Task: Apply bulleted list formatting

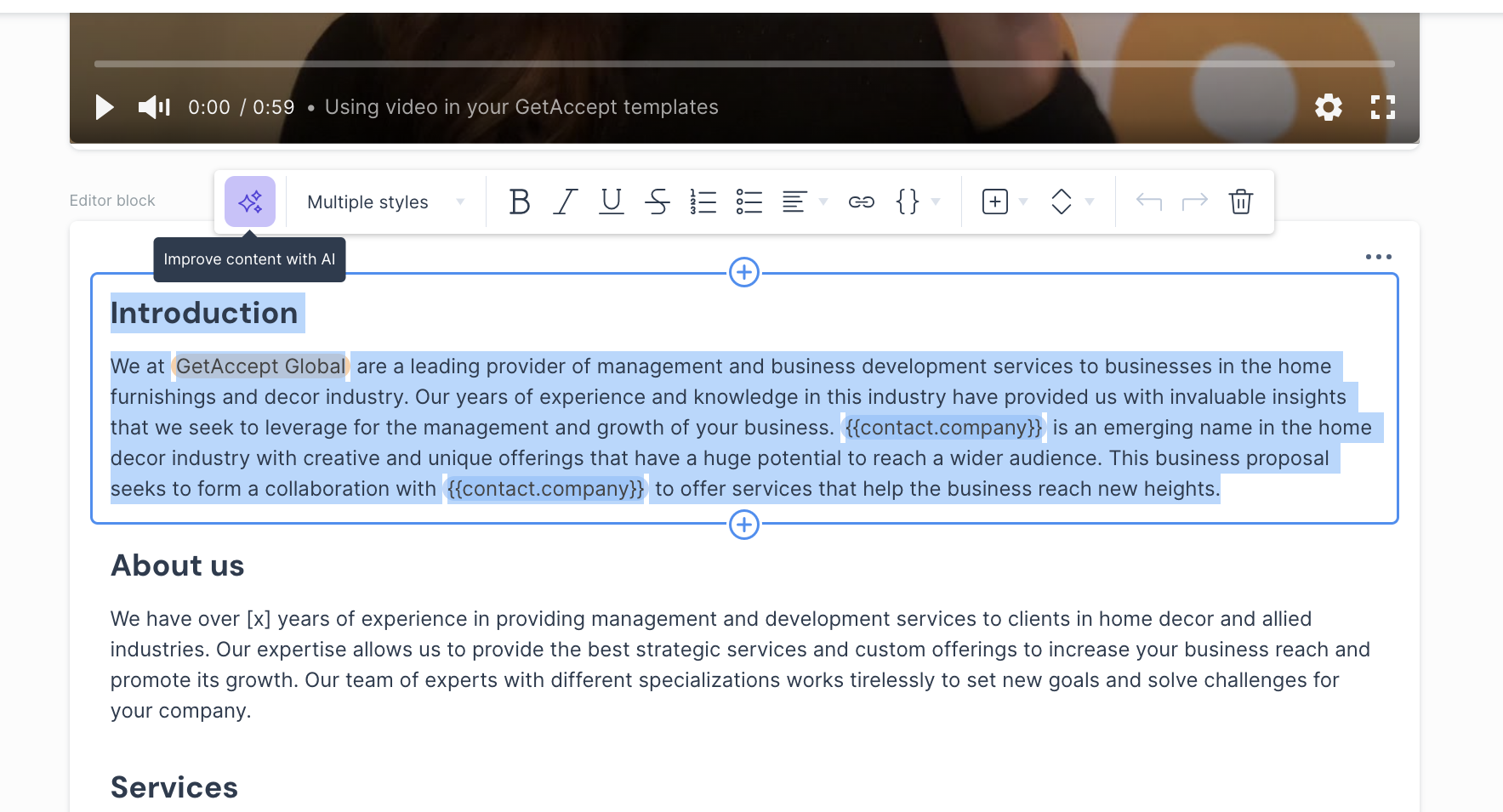Action: (749, 202)
